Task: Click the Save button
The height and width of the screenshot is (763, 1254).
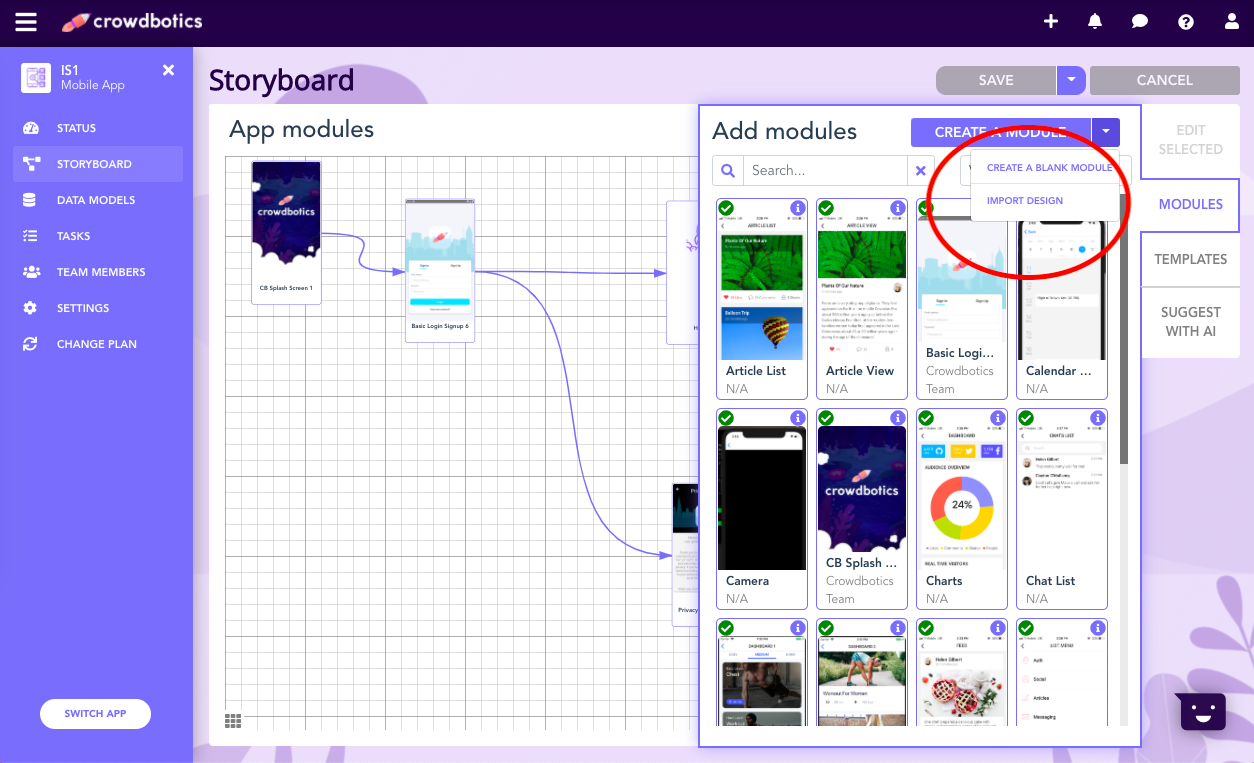Action: (x=996, y=80)
